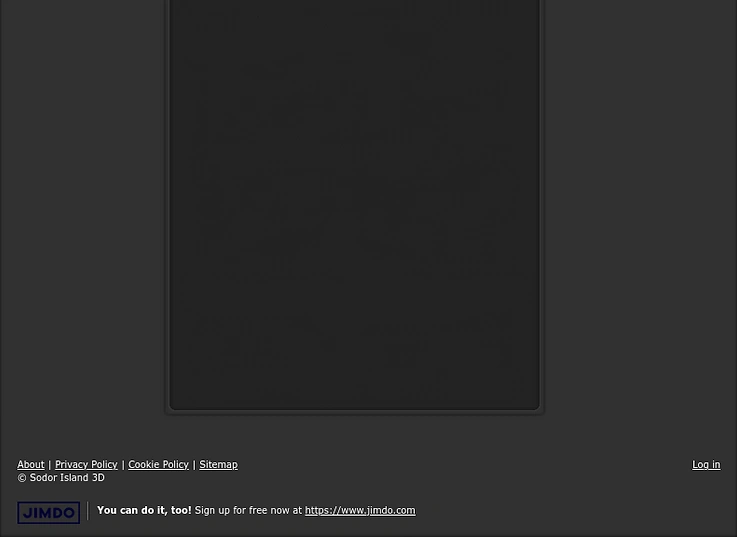737x537 pixels.
Task: Click the copyright © symbol
Action: tap(22, 478)
